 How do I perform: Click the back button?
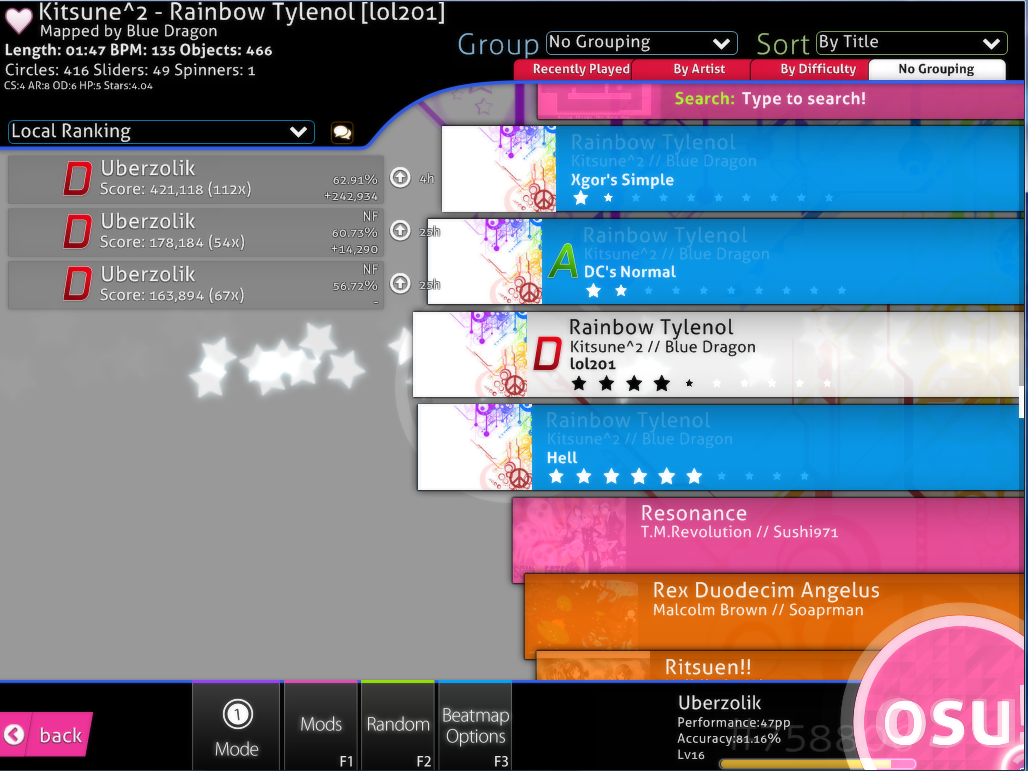[x=46, y=735]
